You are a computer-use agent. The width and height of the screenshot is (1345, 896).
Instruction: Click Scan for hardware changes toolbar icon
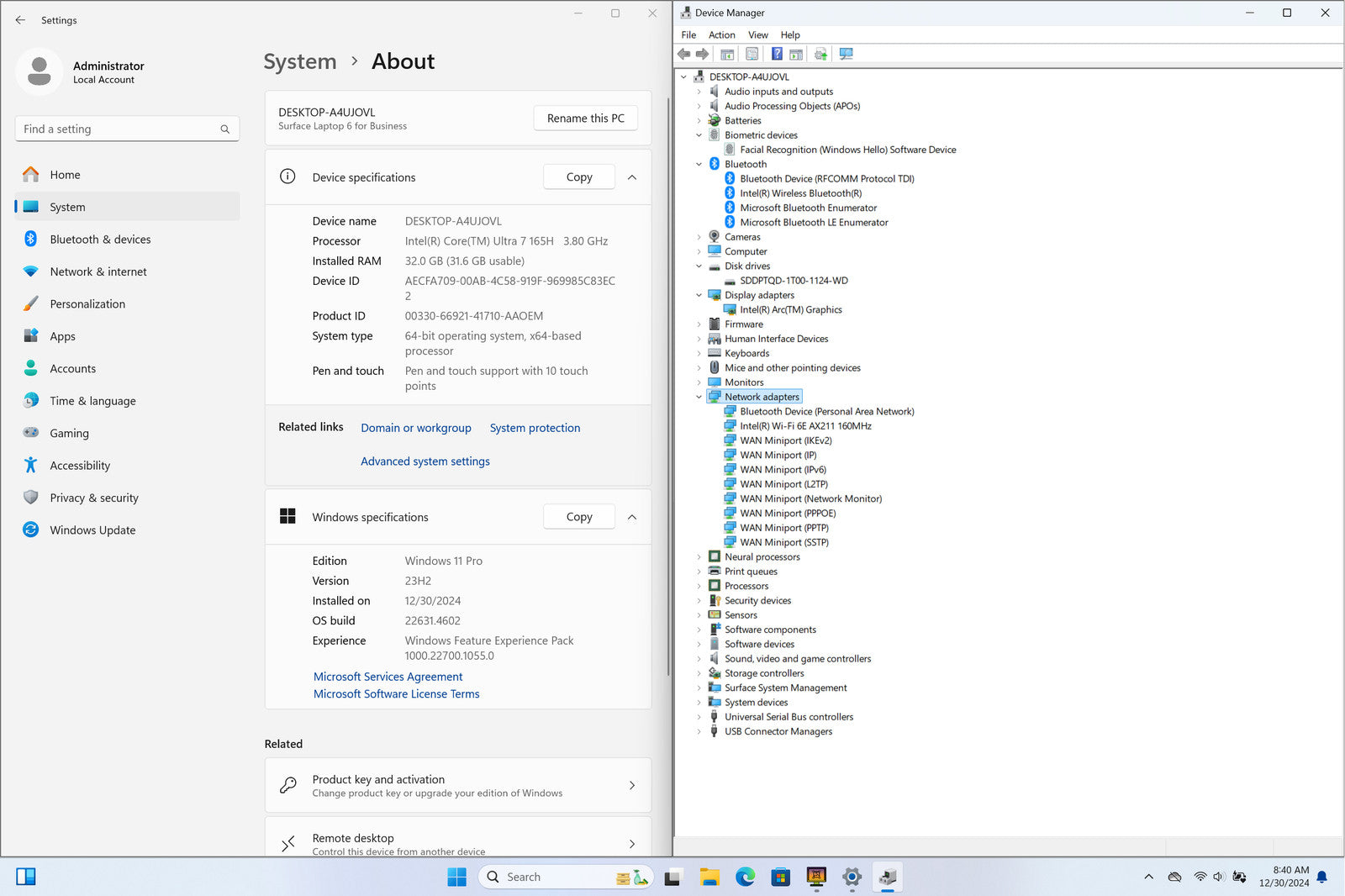pos(847,54)
